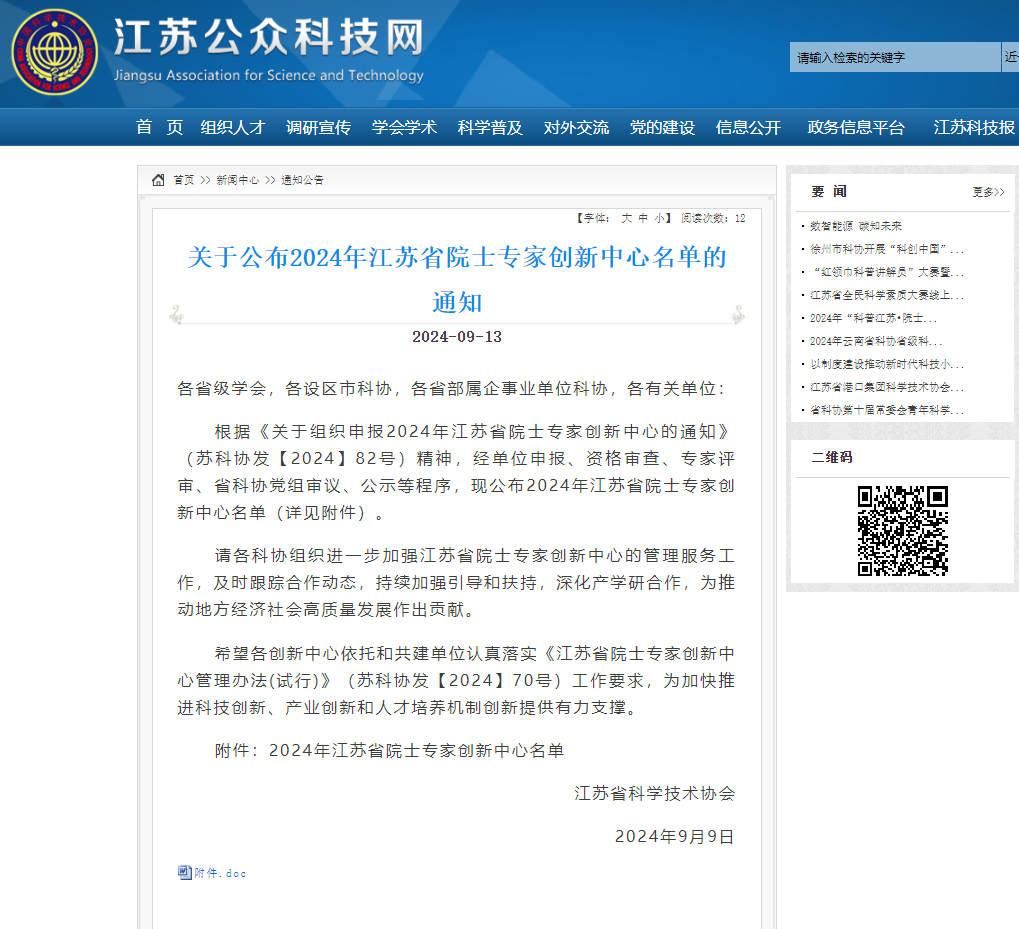Go to 新闻中心 via the breadcrumb
Screen dimensions: 1019x929
coord(237,180)
